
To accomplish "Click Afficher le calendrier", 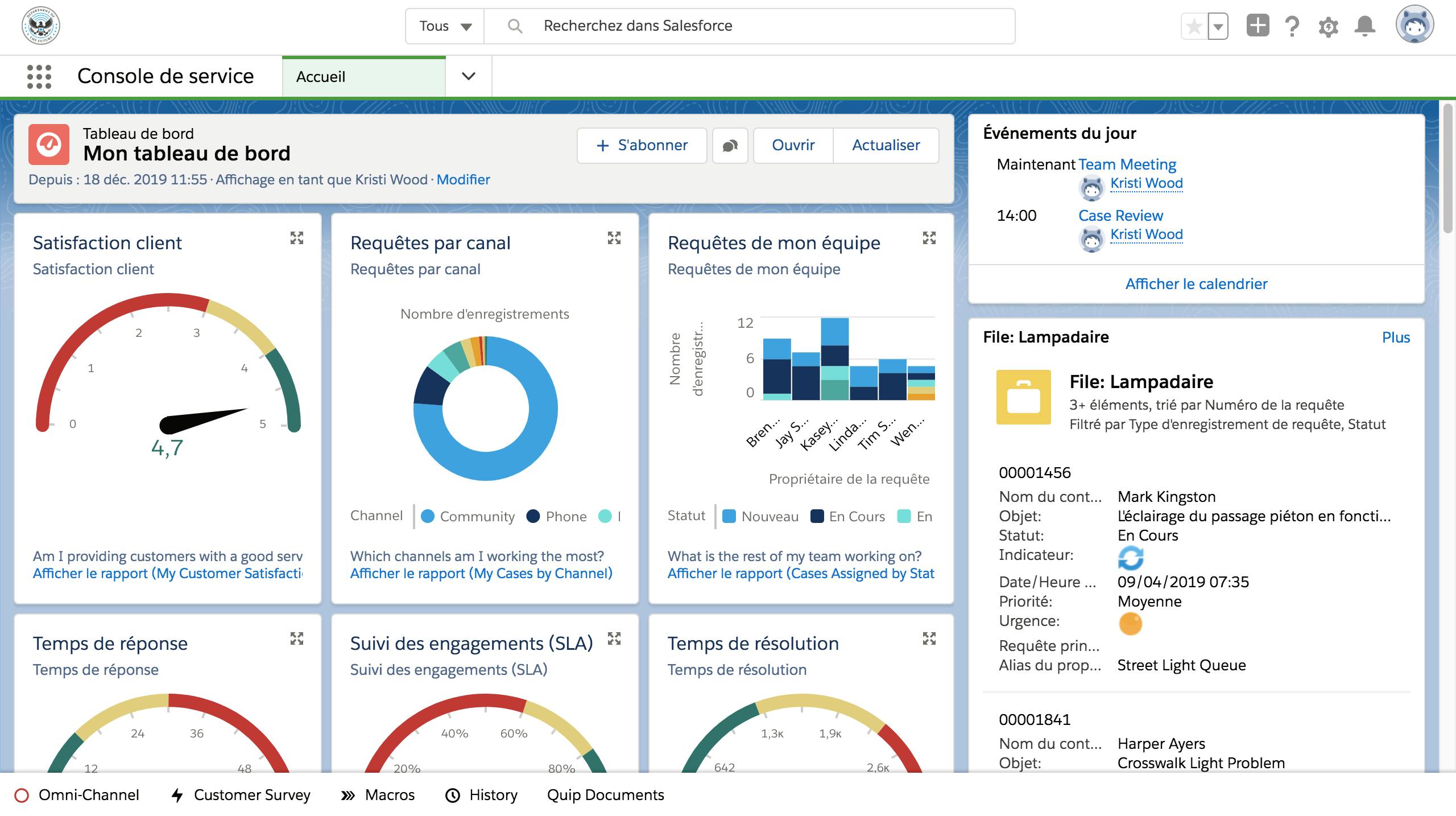I will pyautogui.click(x=1196, y=284).
